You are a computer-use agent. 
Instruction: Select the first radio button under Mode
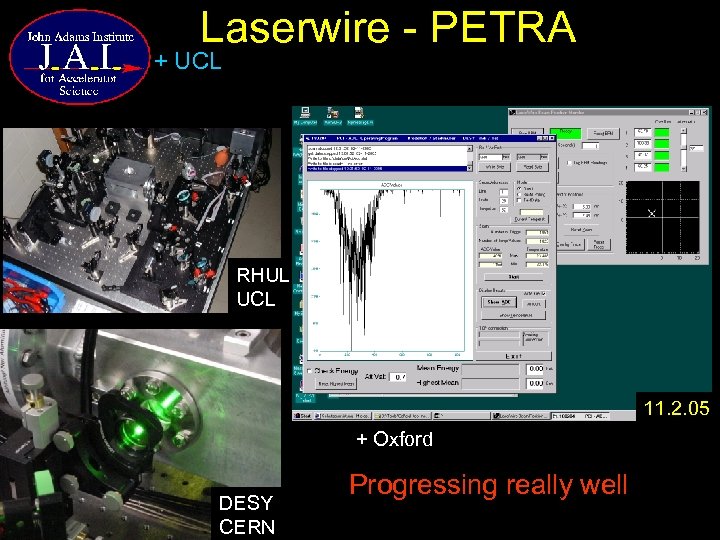[x=519, y=189]
